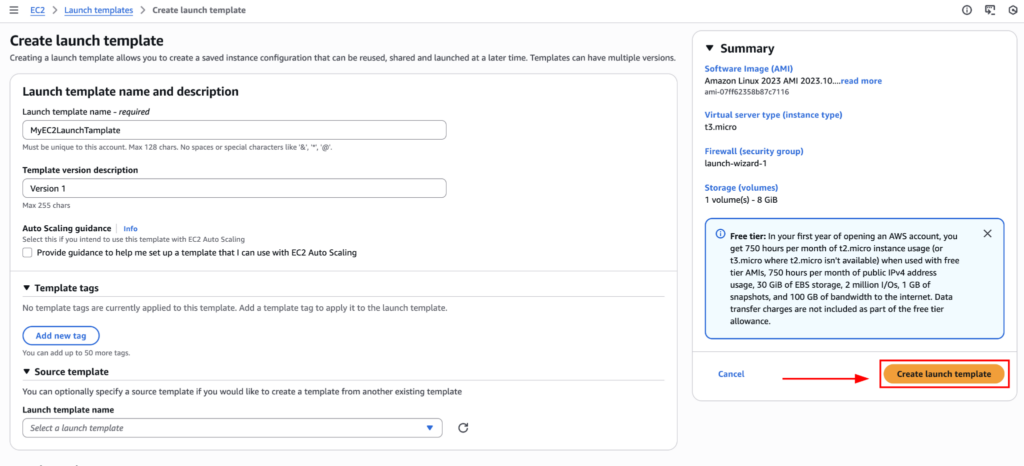Open the hamburger navigation menu

(13, 10)
